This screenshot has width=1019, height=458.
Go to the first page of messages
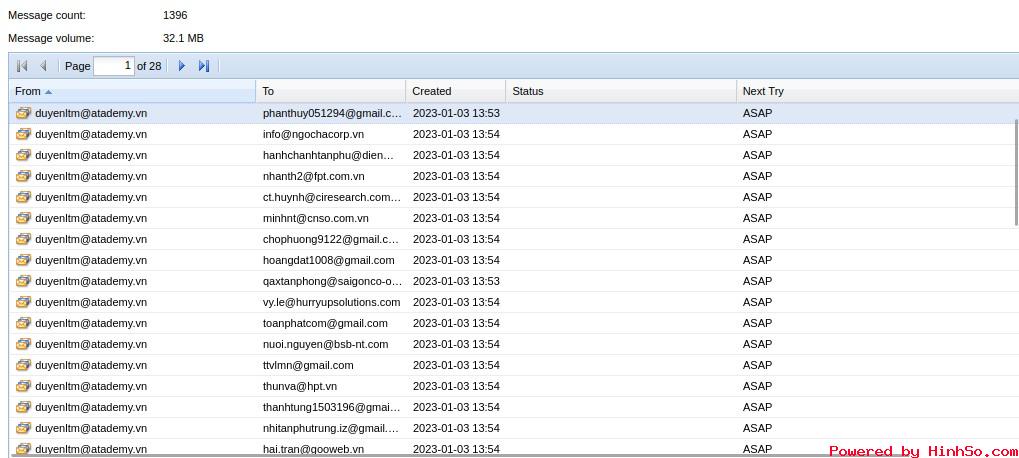pos(22,66)
